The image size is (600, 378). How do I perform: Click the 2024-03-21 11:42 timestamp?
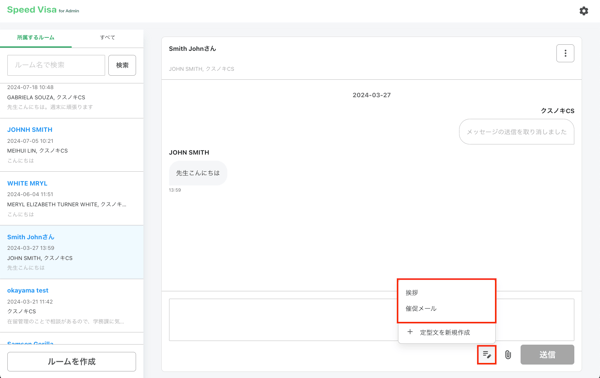[30, 301]
